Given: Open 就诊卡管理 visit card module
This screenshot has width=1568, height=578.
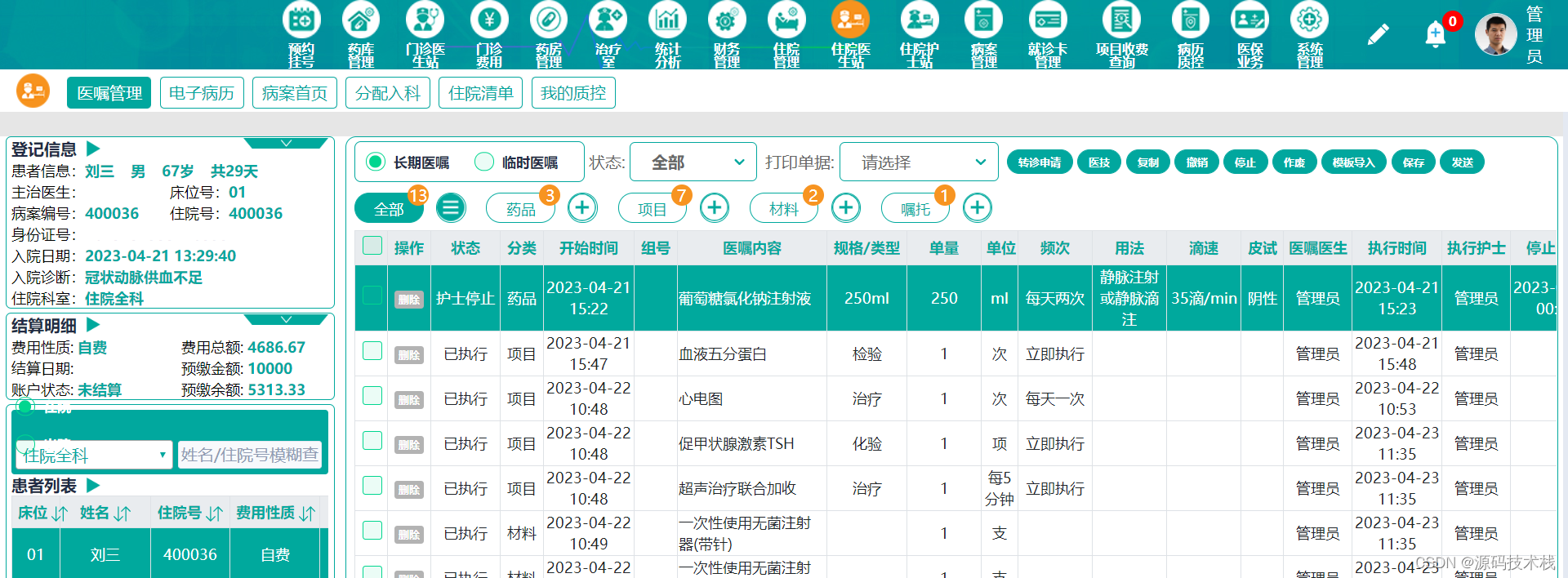Looking at the screenshot, I should (x=1048, y=34).
